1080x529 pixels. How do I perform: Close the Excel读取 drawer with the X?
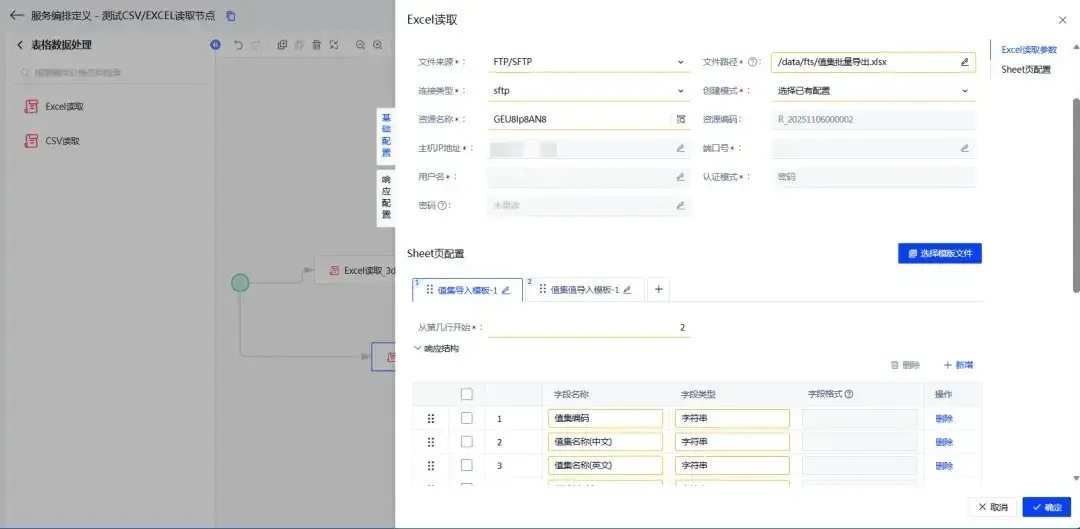point(1062,21)
